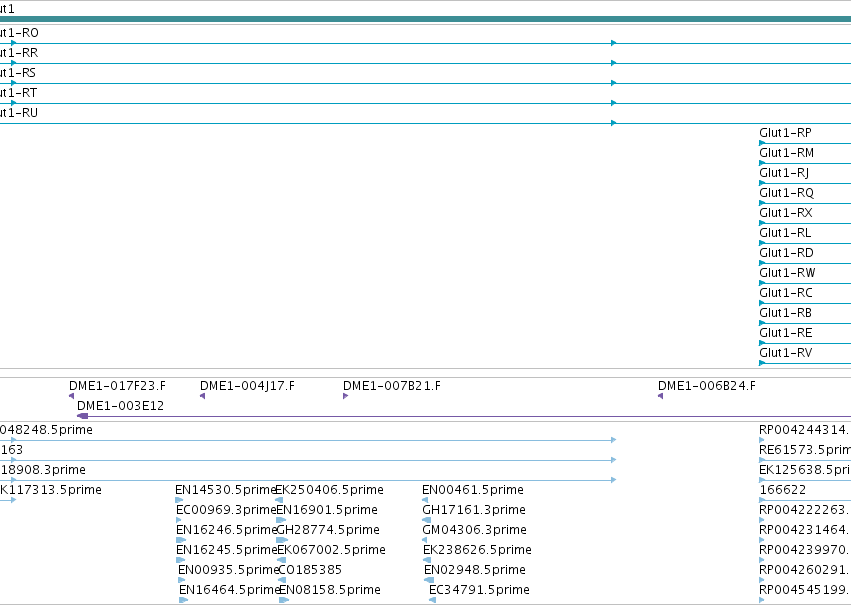851x605 pixels.
Task: Click the GH17161.3prime blue arrow glyph
Action: tap(427, 520)
